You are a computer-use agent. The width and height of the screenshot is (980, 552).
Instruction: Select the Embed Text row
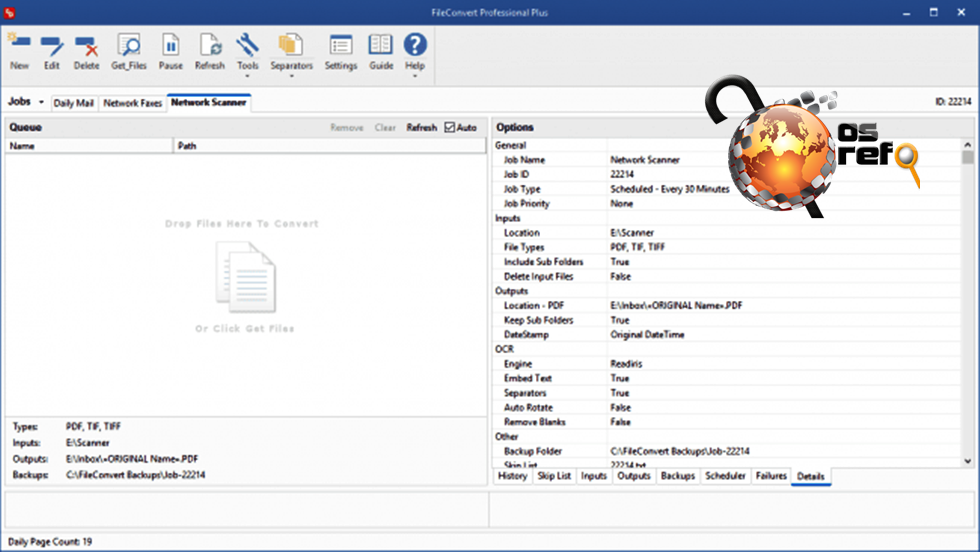(x=727, y=378)
